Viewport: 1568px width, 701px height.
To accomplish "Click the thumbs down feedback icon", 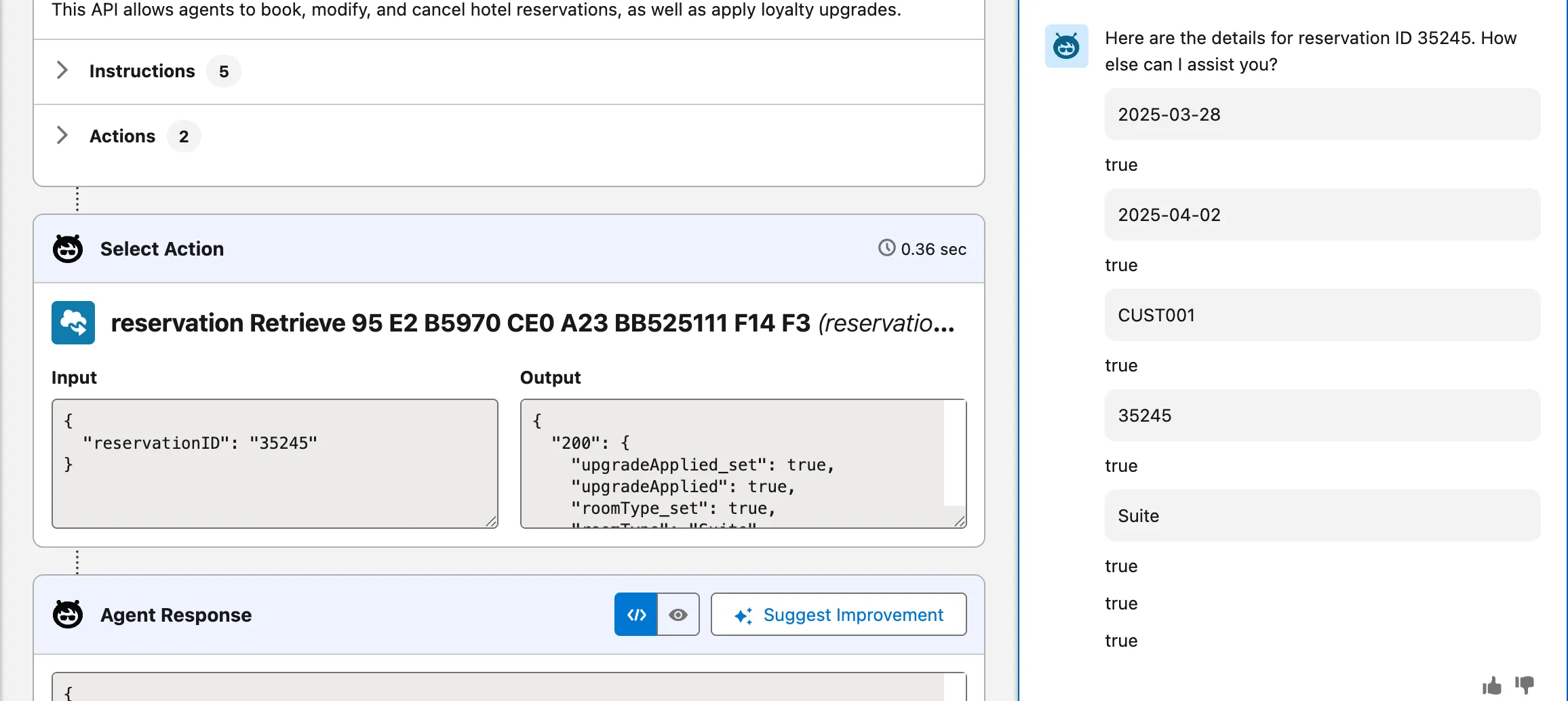I will coord(1524,684).
